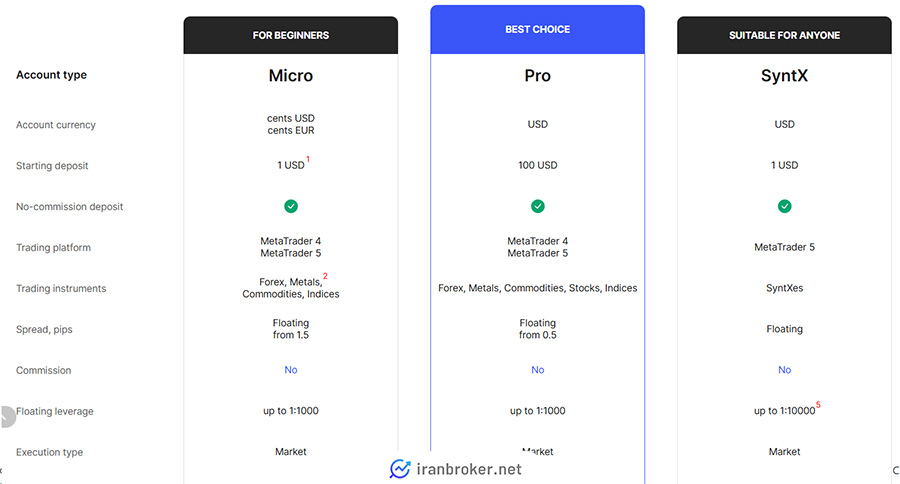Click the SyntX account title
This screenshot has height=484, width=900.
784,76
